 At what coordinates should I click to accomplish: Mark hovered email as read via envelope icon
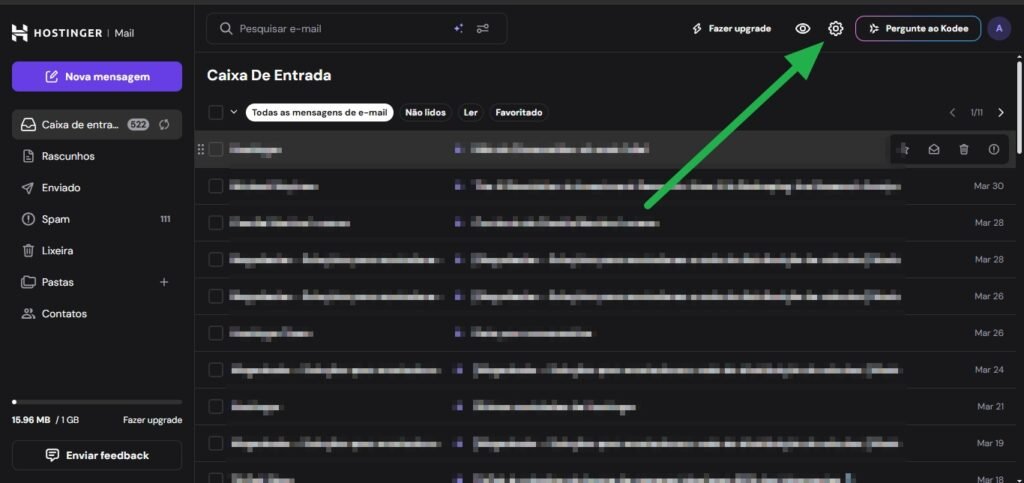pos(934,149)
